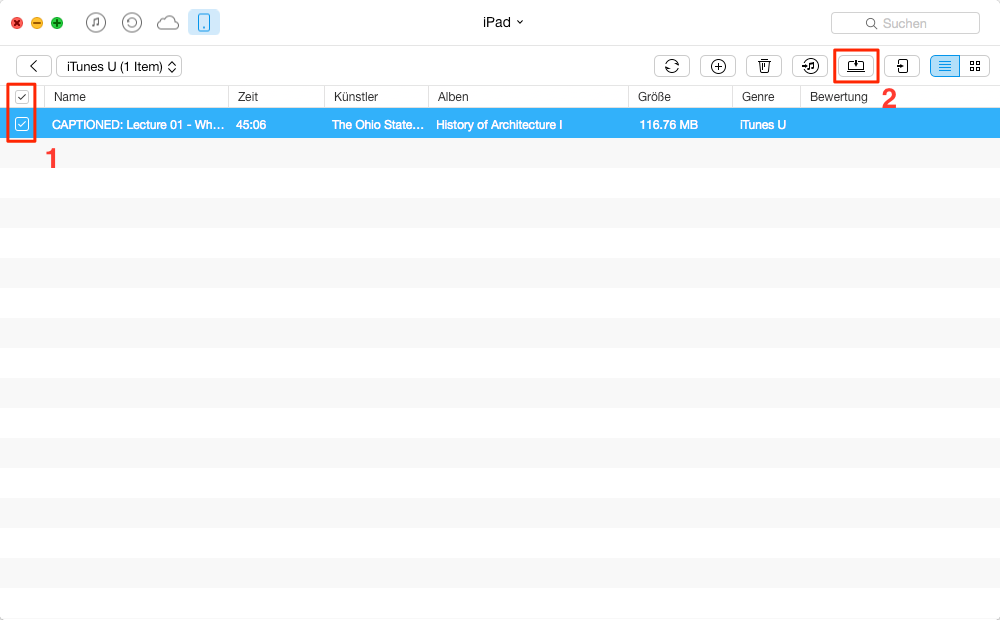This screenshot has width=1000, height=620.
Task: Sort by the Künstler column header
Action: (377, 97)
